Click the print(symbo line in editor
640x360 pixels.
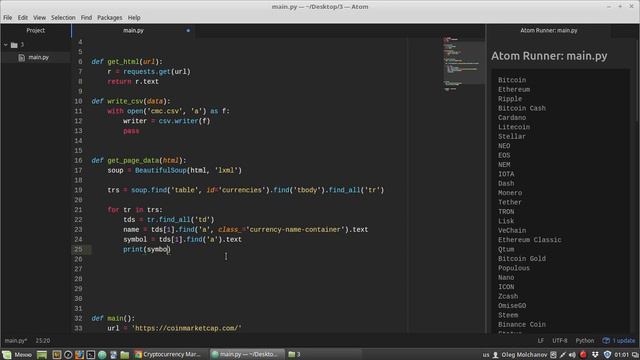click(x=147, y=249)
